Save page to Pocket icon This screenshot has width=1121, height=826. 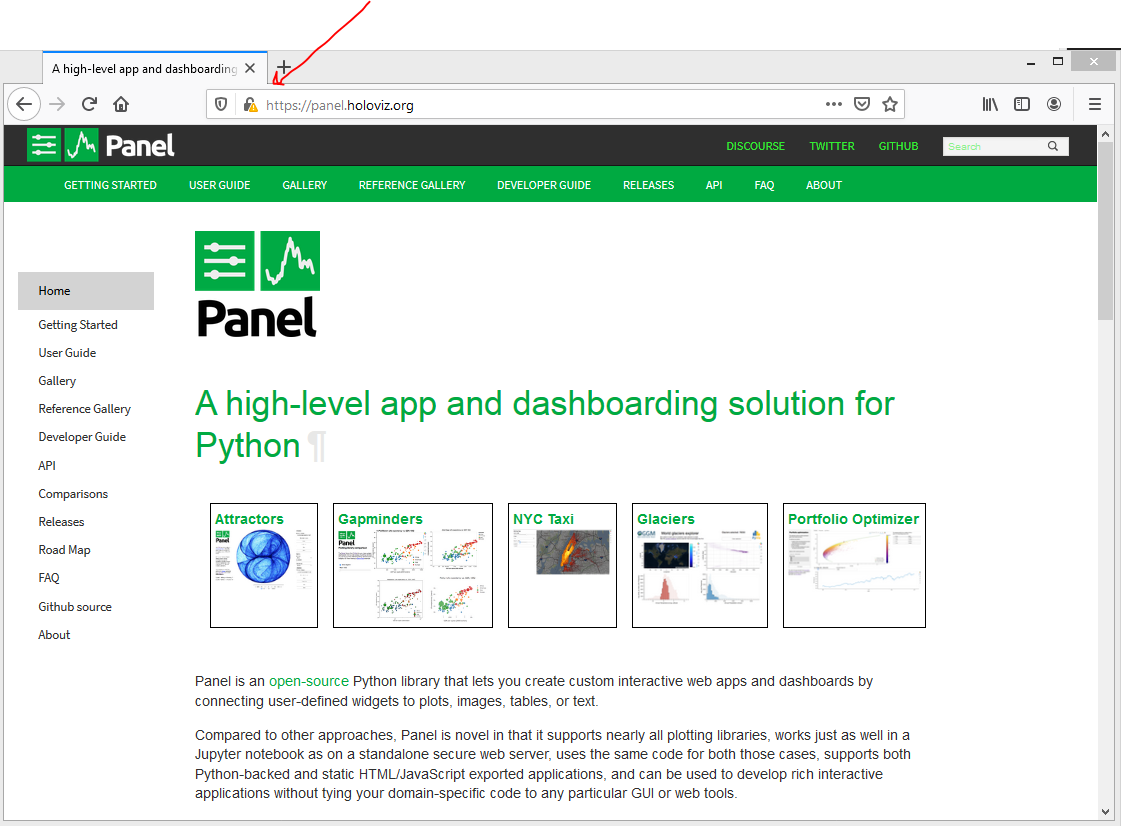[x=862, y=104]
